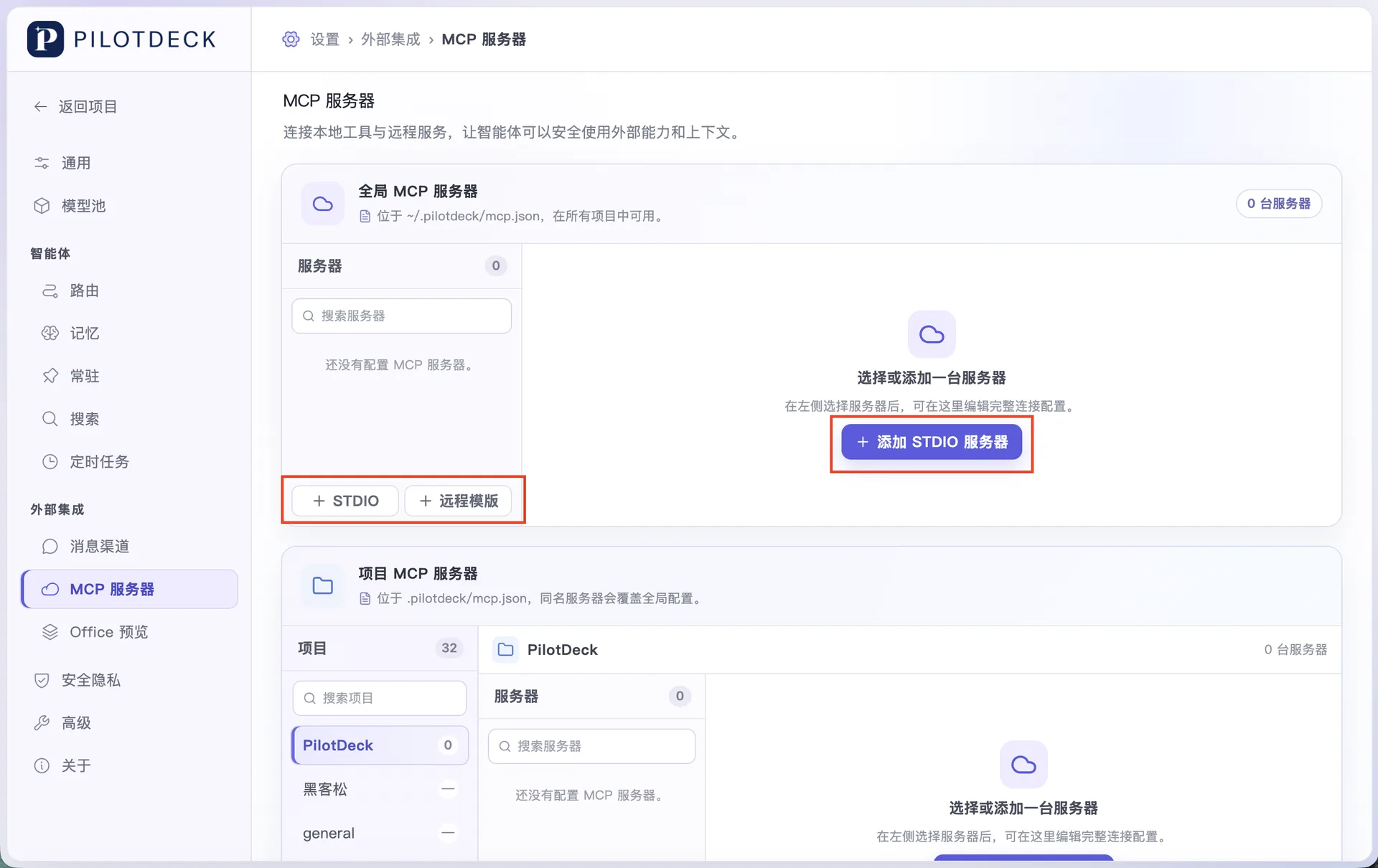Click the 项目 MCP 服务器 folder icon
The width and height of the screenshot is (1378, 868).
(323, 586)
